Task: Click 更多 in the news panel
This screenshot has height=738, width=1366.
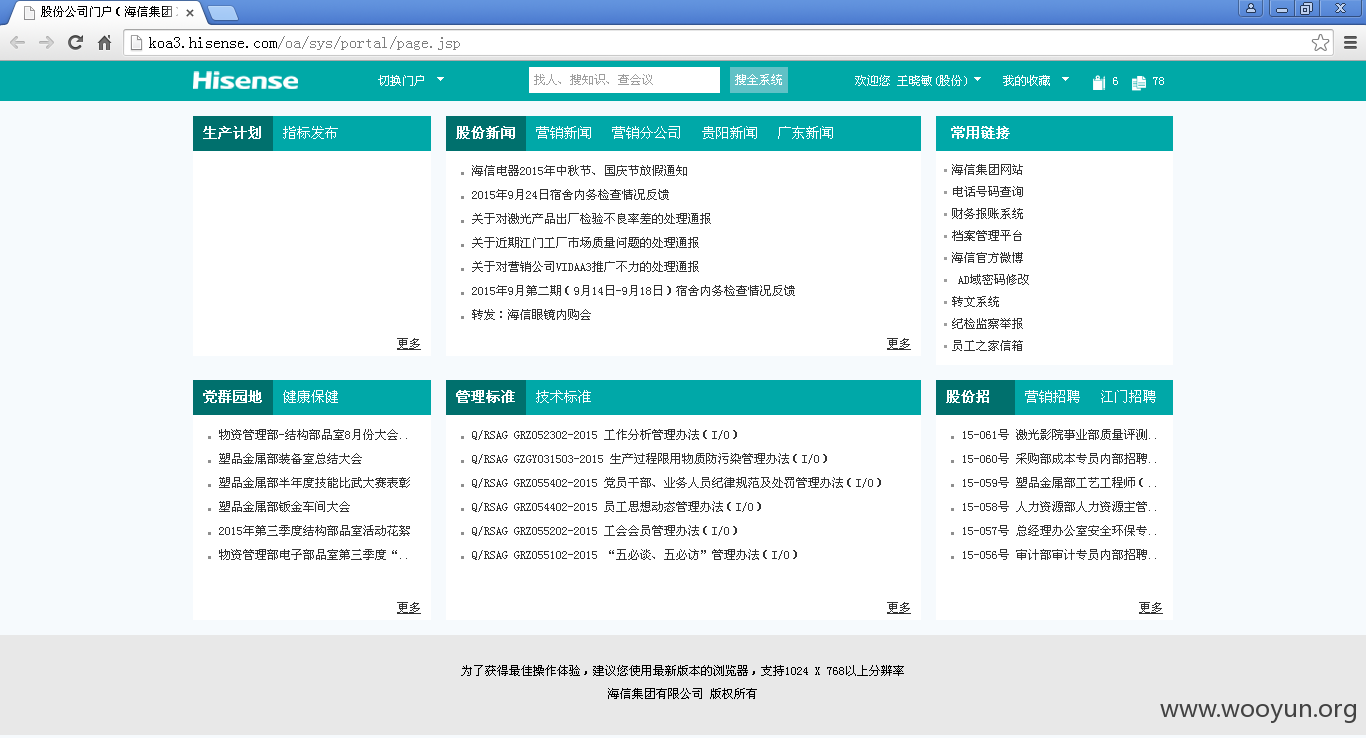Action: [899, 344]
